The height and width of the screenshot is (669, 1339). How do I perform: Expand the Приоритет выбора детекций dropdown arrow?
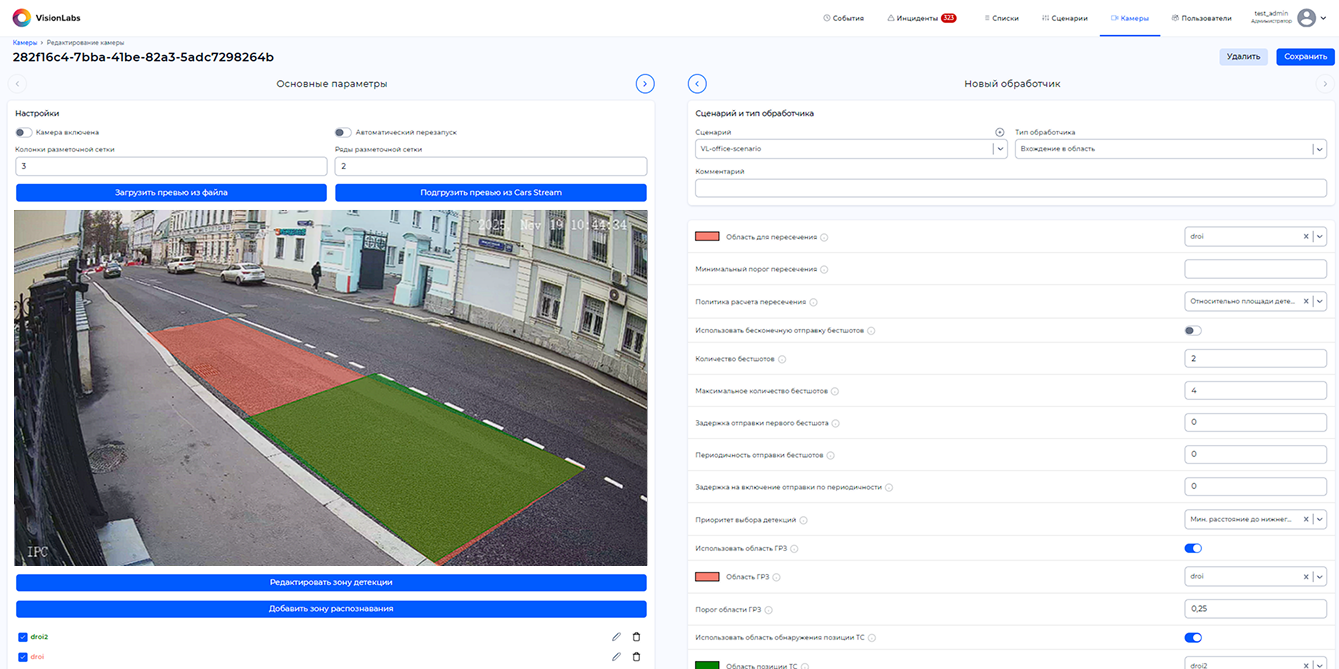pos(1320,519)
